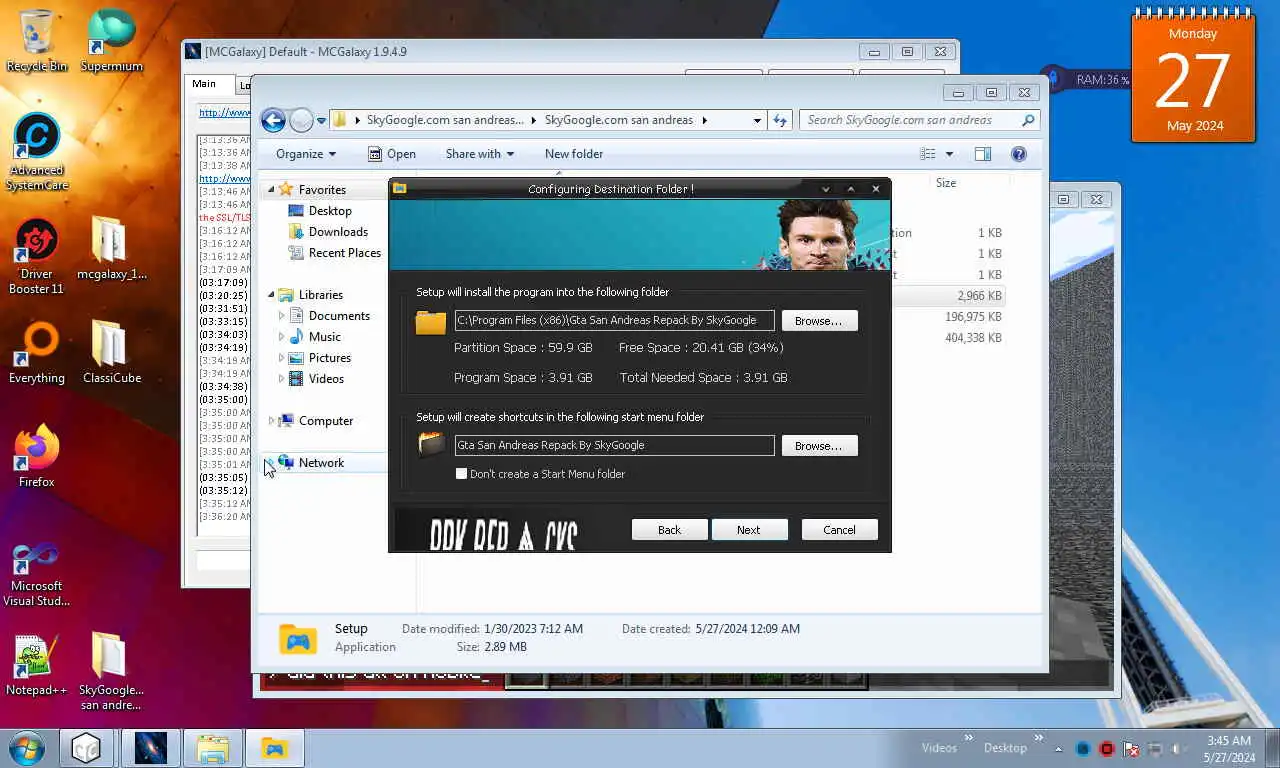Toggle Don't create a Start Menu folder

[462, 474]
